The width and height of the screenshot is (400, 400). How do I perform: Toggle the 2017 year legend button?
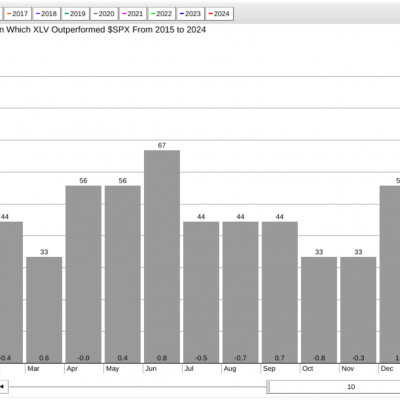[x=17, y=14]
